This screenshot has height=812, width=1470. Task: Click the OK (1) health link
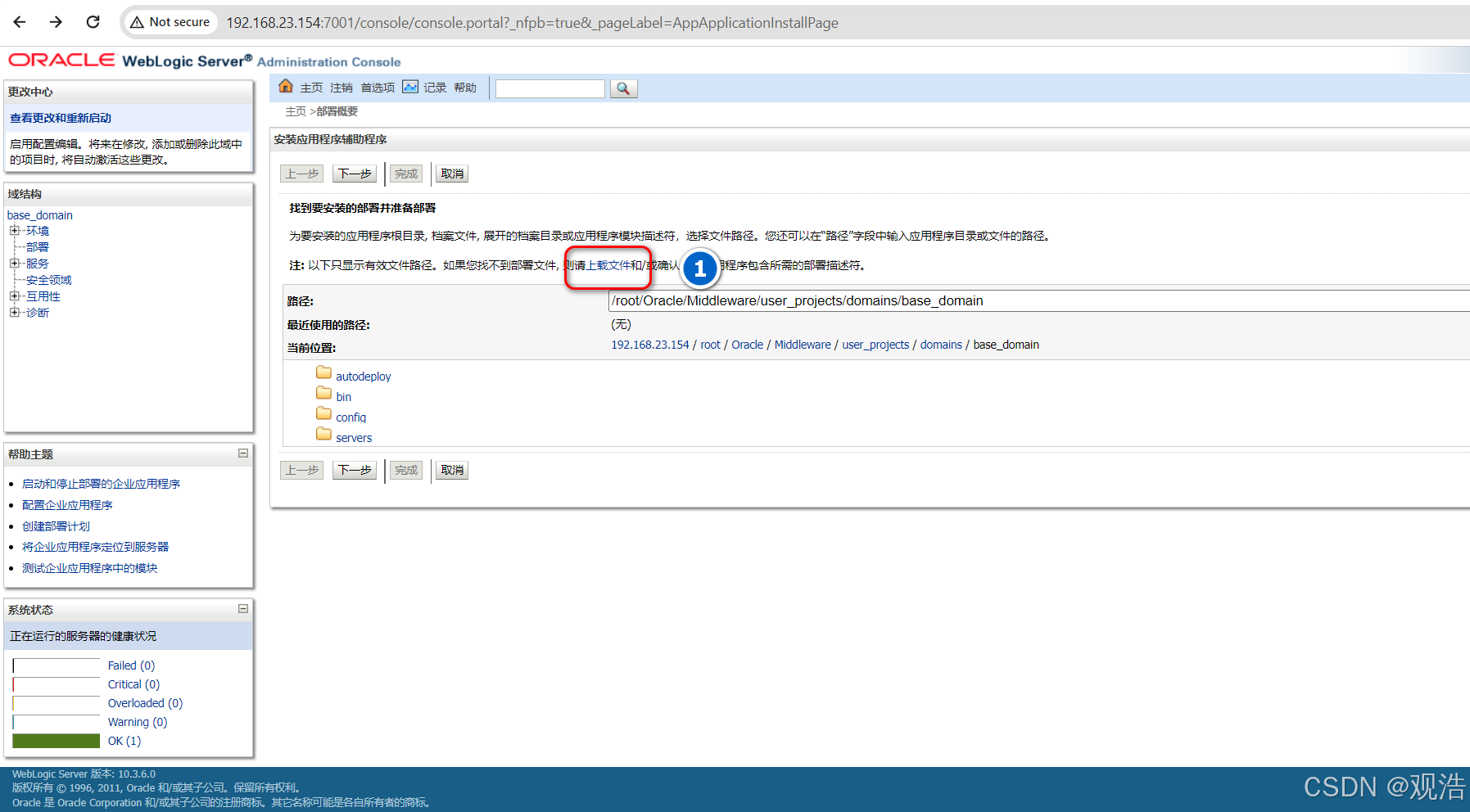click(124, 741)
